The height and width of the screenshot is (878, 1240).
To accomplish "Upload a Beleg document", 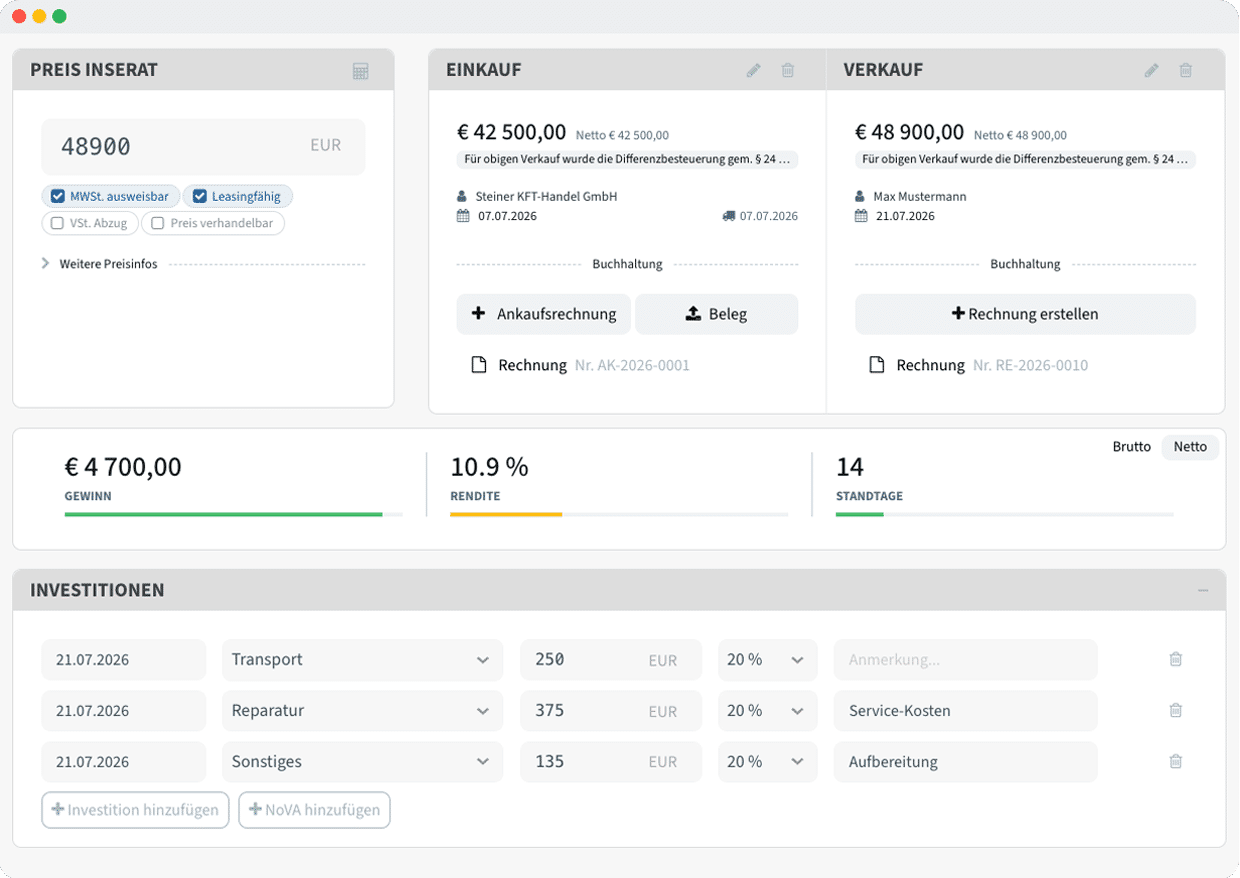I will pyautogui.click(x=717, y=314).
